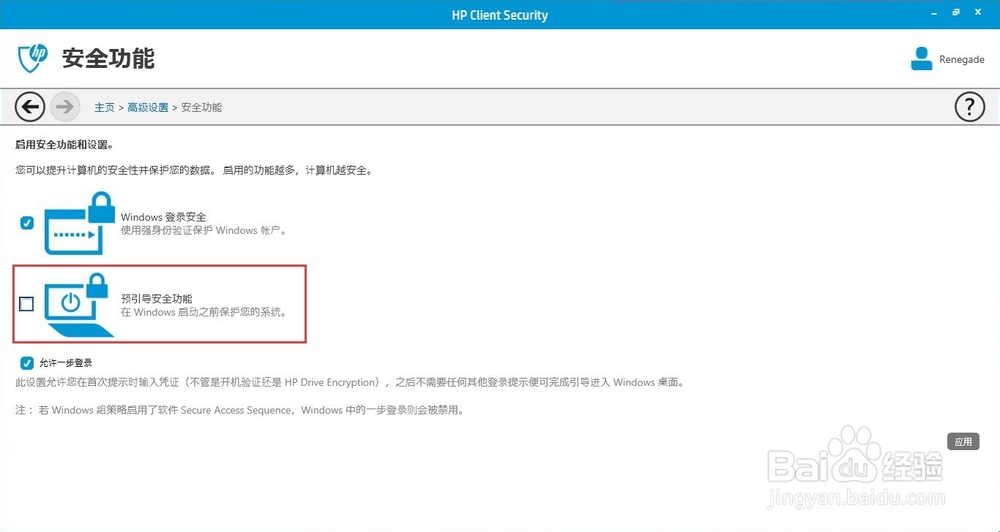This screenshot has height=532, width=1000.
Task: Navigate to 主页 breadcrumb link
Action: (105, 107)
